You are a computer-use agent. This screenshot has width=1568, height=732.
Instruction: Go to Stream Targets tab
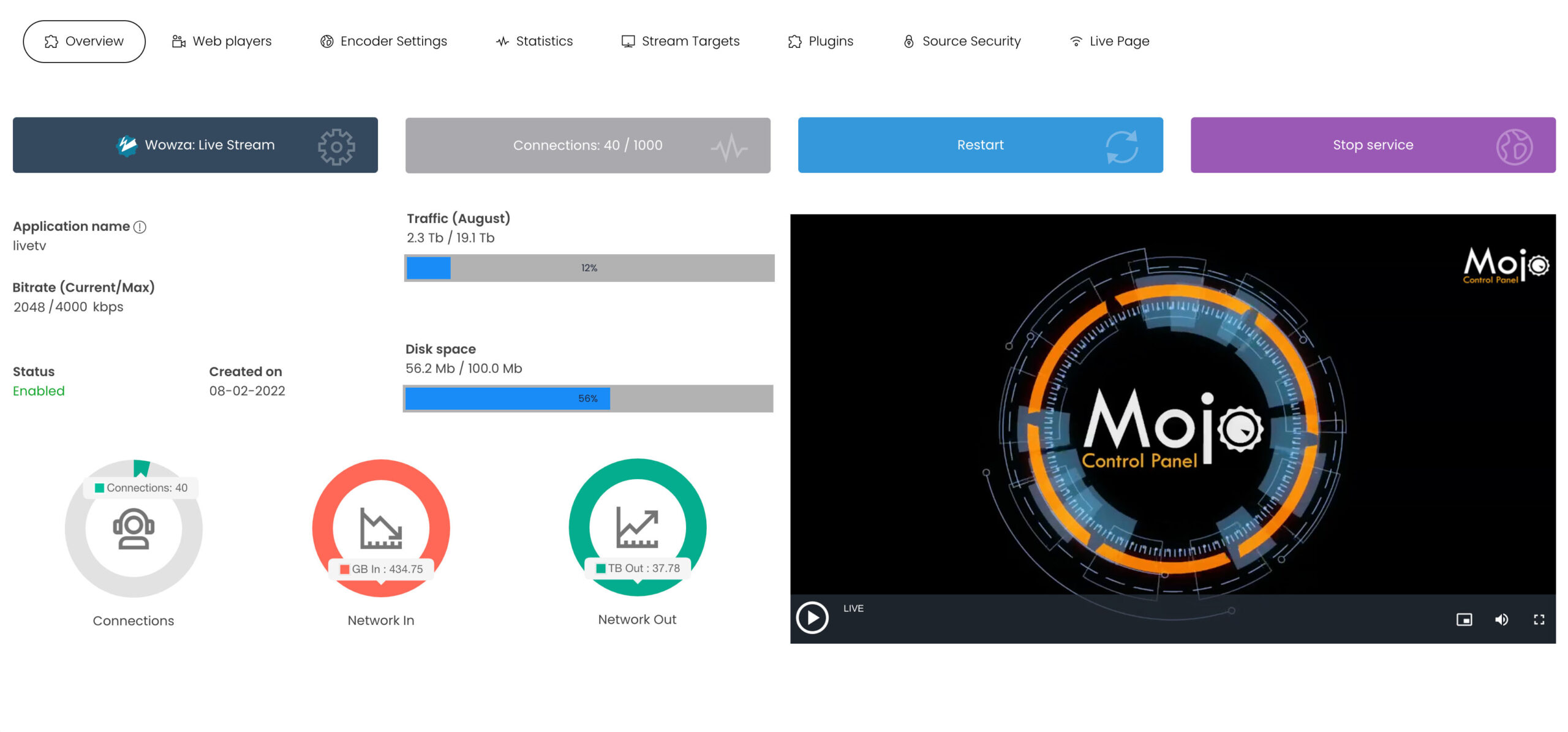pos(680,41)
